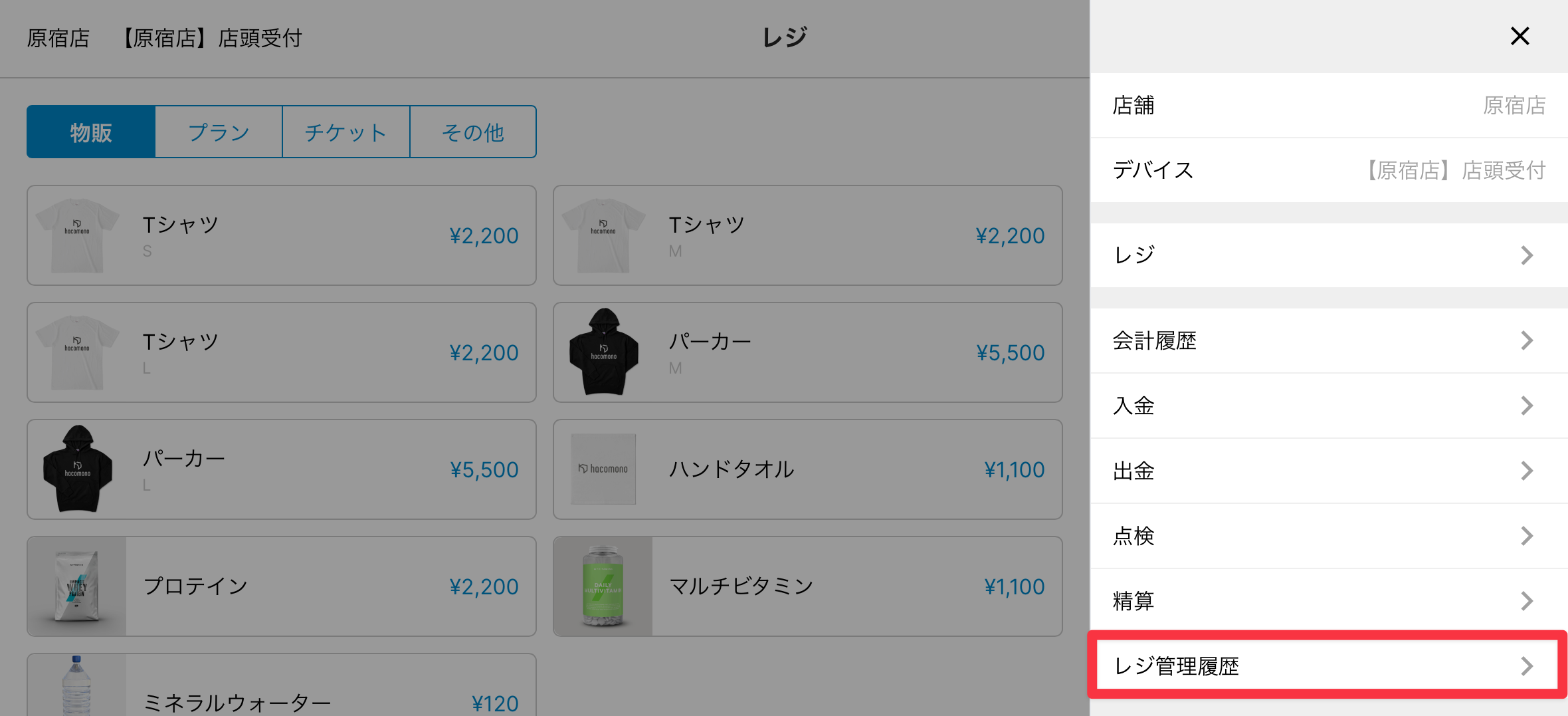Click the プロテイン bag product image
1568x716 pixels.
(x=77, y=586)
